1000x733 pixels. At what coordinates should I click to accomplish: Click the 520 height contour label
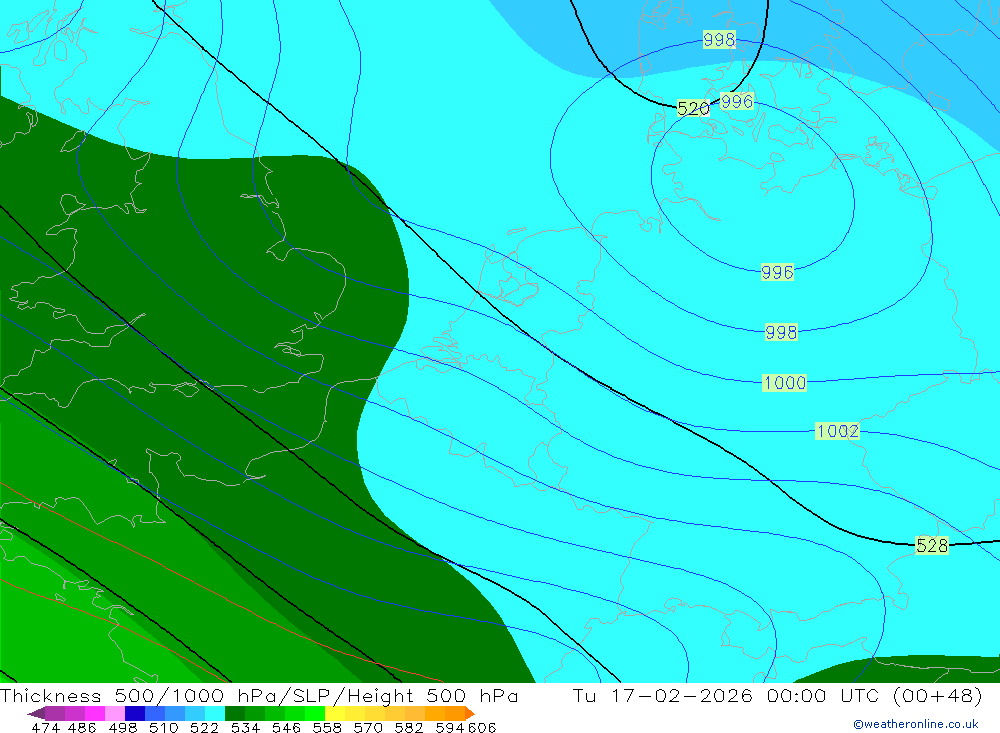coord(693,108)
